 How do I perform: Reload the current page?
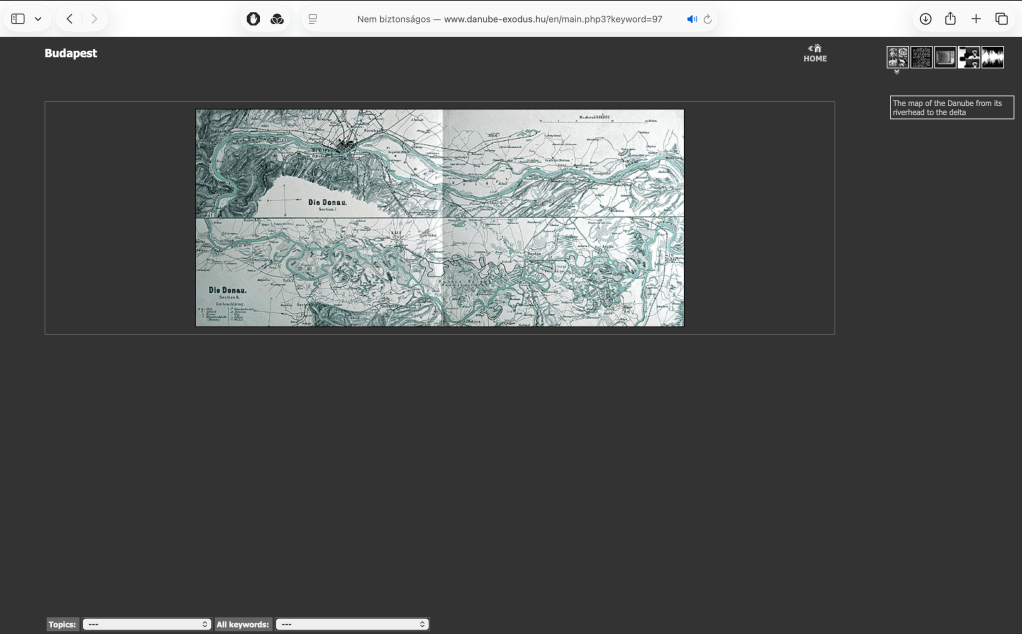(x=707, y=19)
